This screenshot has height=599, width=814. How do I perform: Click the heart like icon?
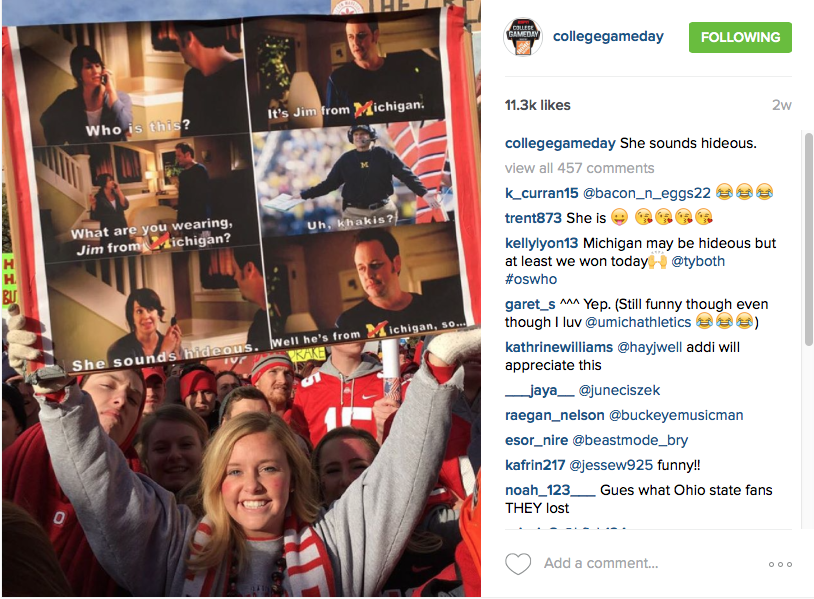click(x=518, y=564)
